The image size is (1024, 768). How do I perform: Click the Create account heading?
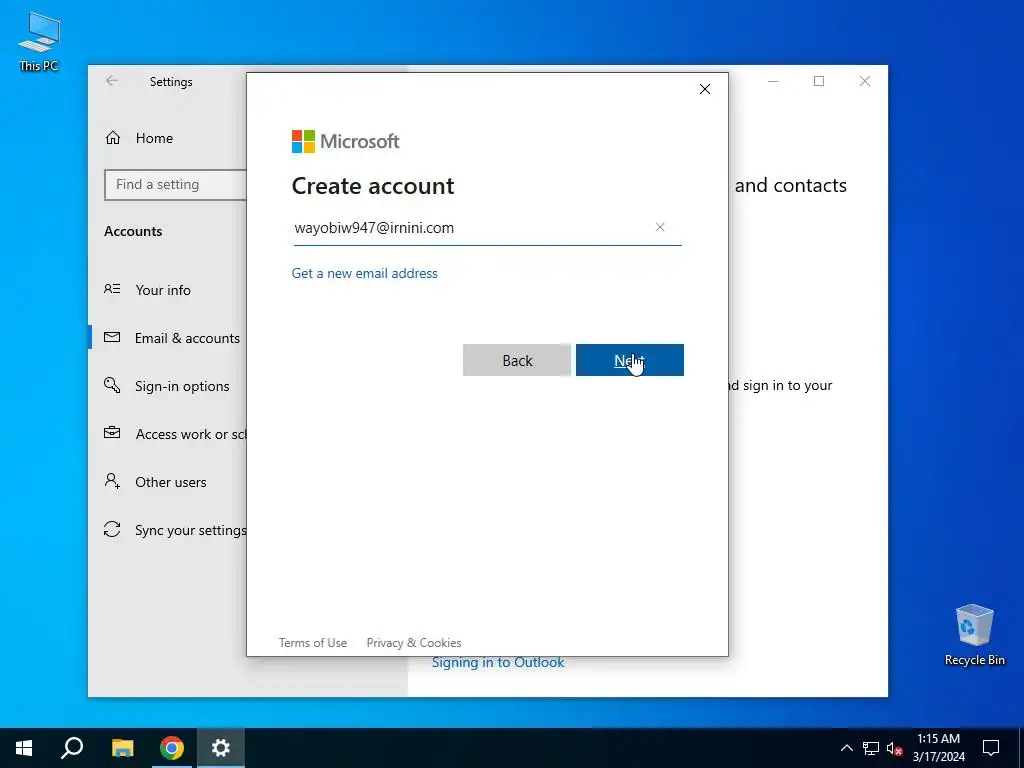[373, 186]
